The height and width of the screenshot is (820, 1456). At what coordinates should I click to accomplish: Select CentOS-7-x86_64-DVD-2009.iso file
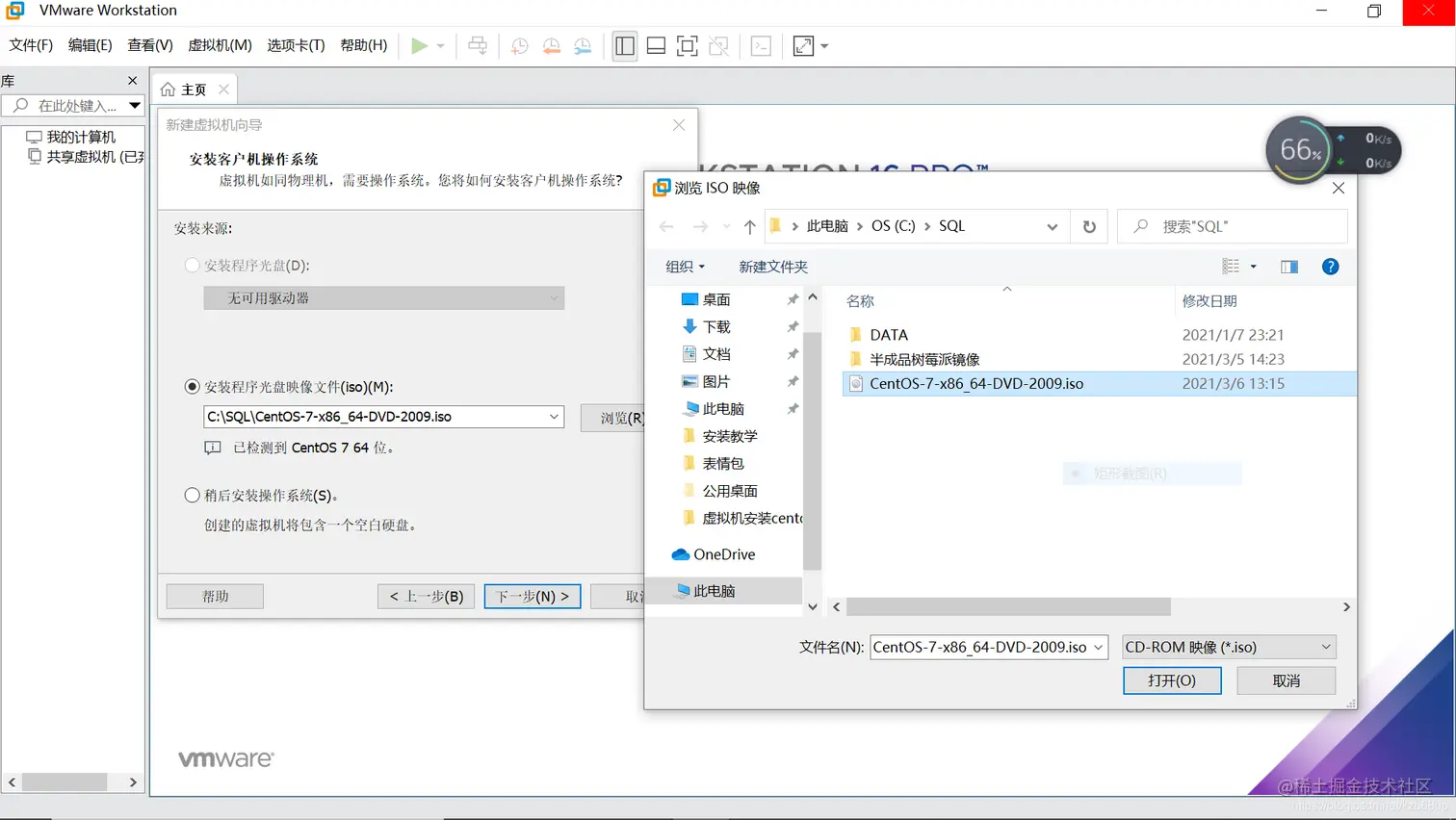pyautogui.click(x=1099, y=383)
